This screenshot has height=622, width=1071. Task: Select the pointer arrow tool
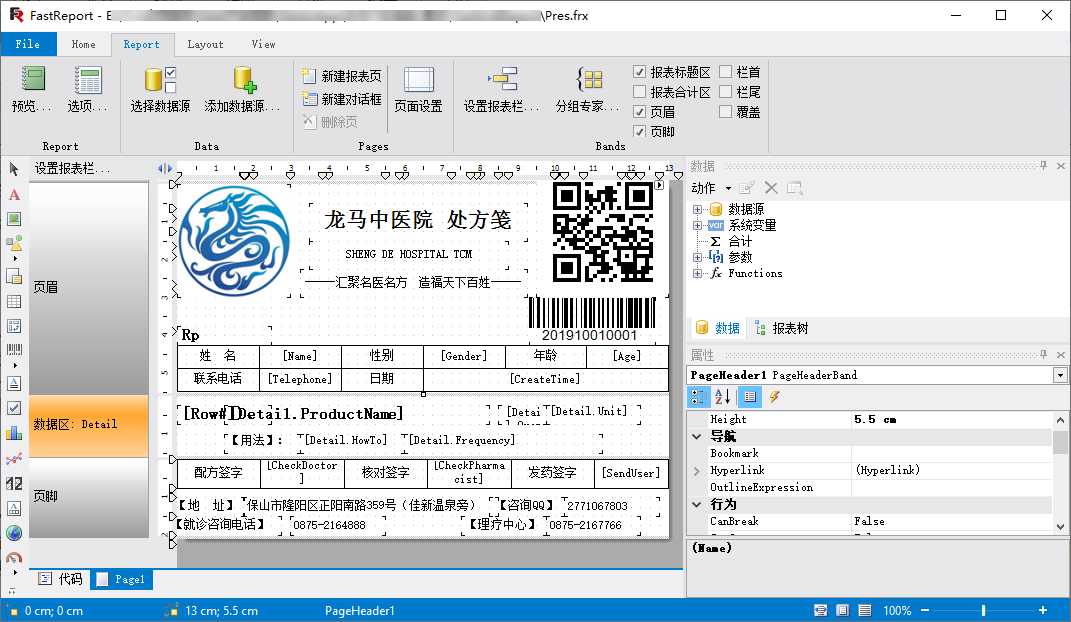coord(14,169)
